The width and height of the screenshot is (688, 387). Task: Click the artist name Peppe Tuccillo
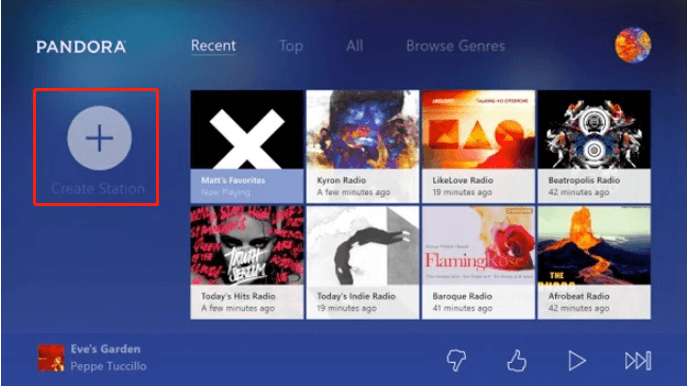(108, 366)
